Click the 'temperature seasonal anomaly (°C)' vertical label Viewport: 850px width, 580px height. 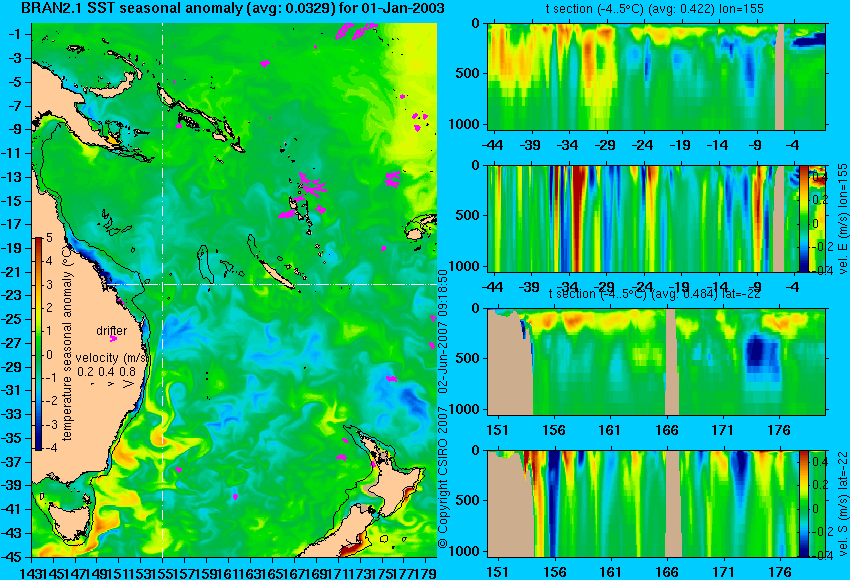(x=67, y=342)
